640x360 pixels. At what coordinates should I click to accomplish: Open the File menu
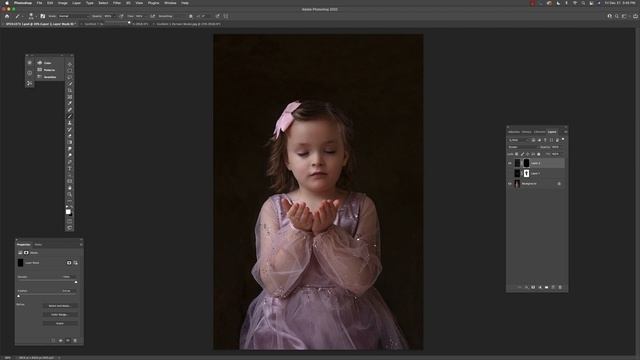[39, 3]
